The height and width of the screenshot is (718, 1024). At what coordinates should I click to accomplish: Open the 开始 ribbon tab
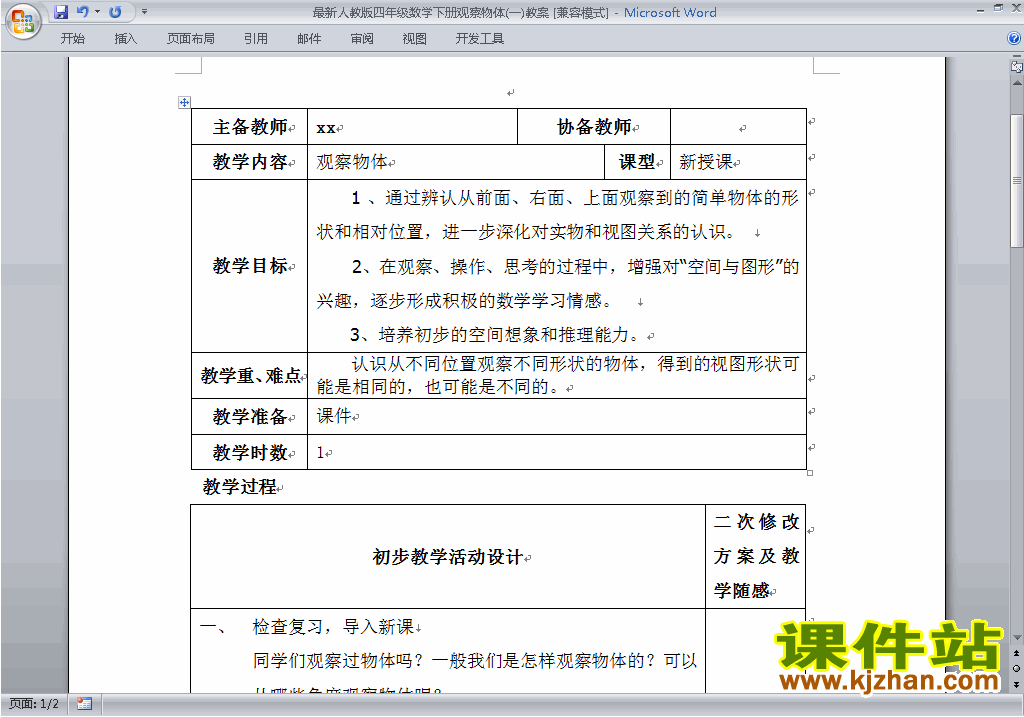click(72, 39)
